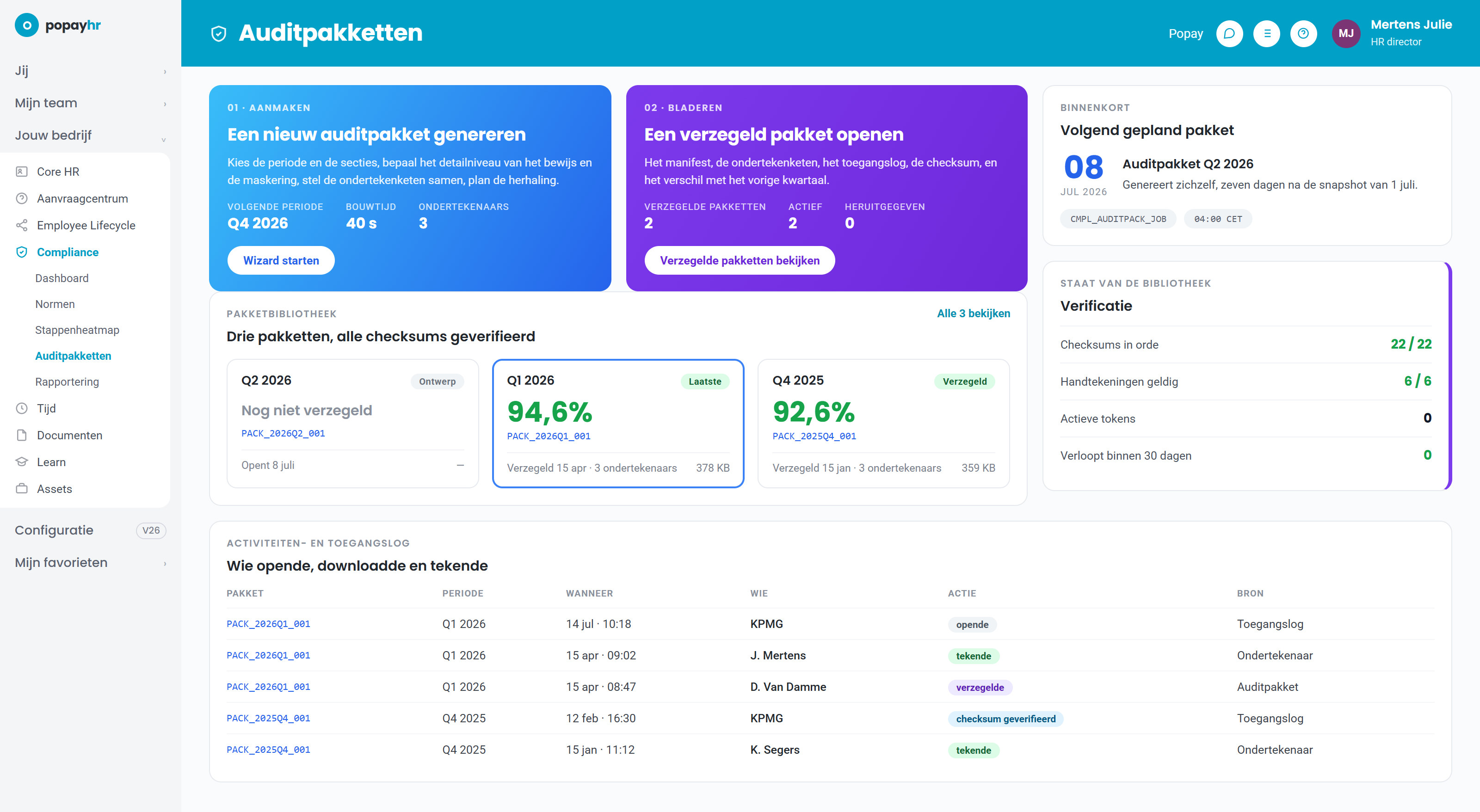Click the Core HR sidebar icon

tap(22, 172)
